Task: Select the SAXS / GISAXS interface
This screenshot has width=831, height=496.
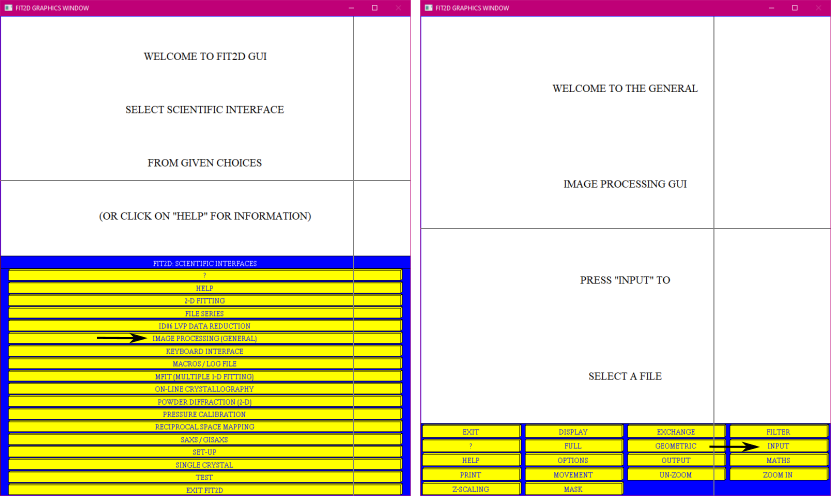Action: tap(205, 439)
